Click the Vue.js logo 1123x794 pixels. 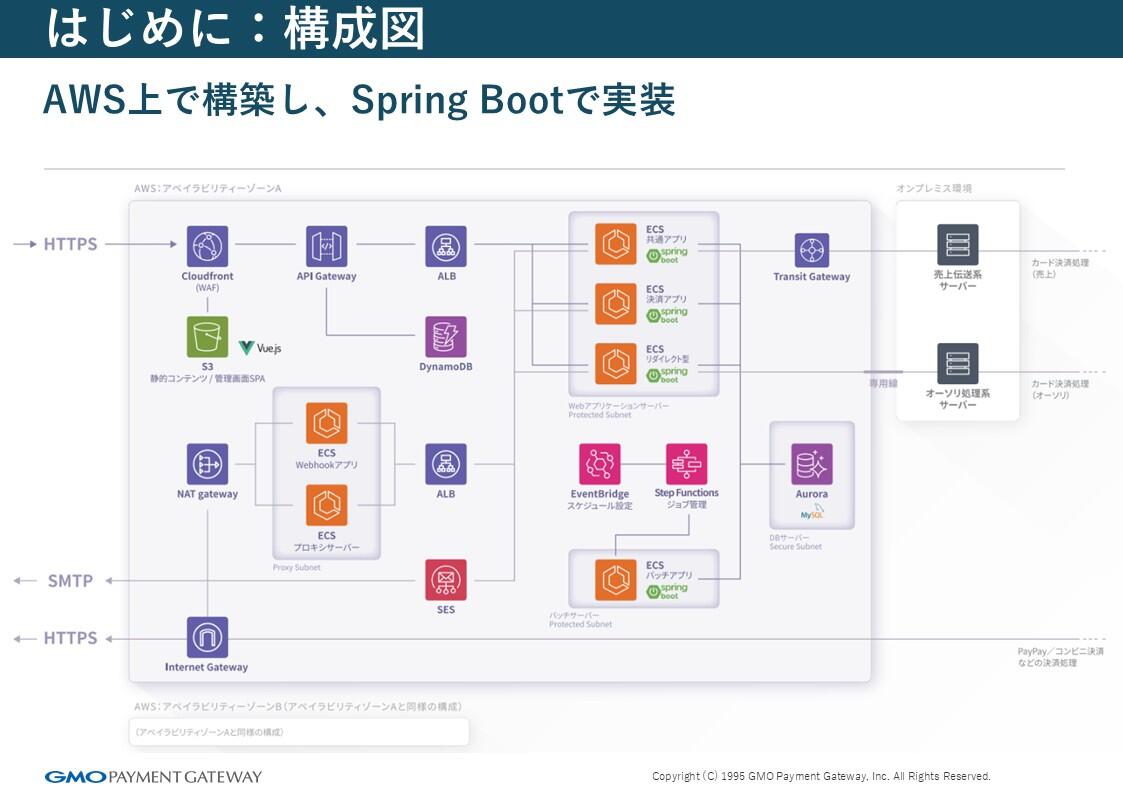point(260,348)
